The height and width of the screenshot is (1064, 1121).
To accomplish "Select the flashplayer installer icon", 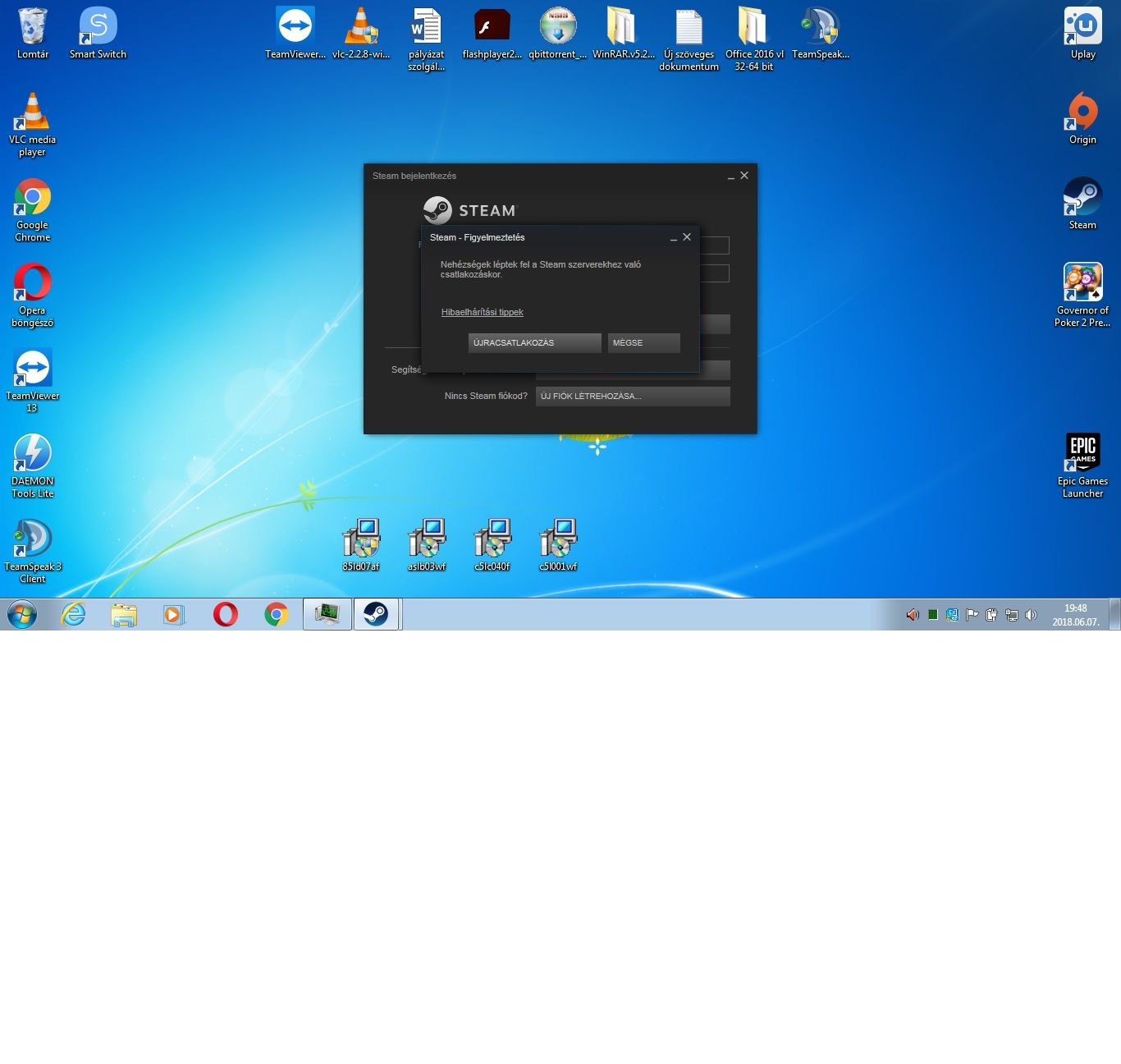I will coord(492,34).
